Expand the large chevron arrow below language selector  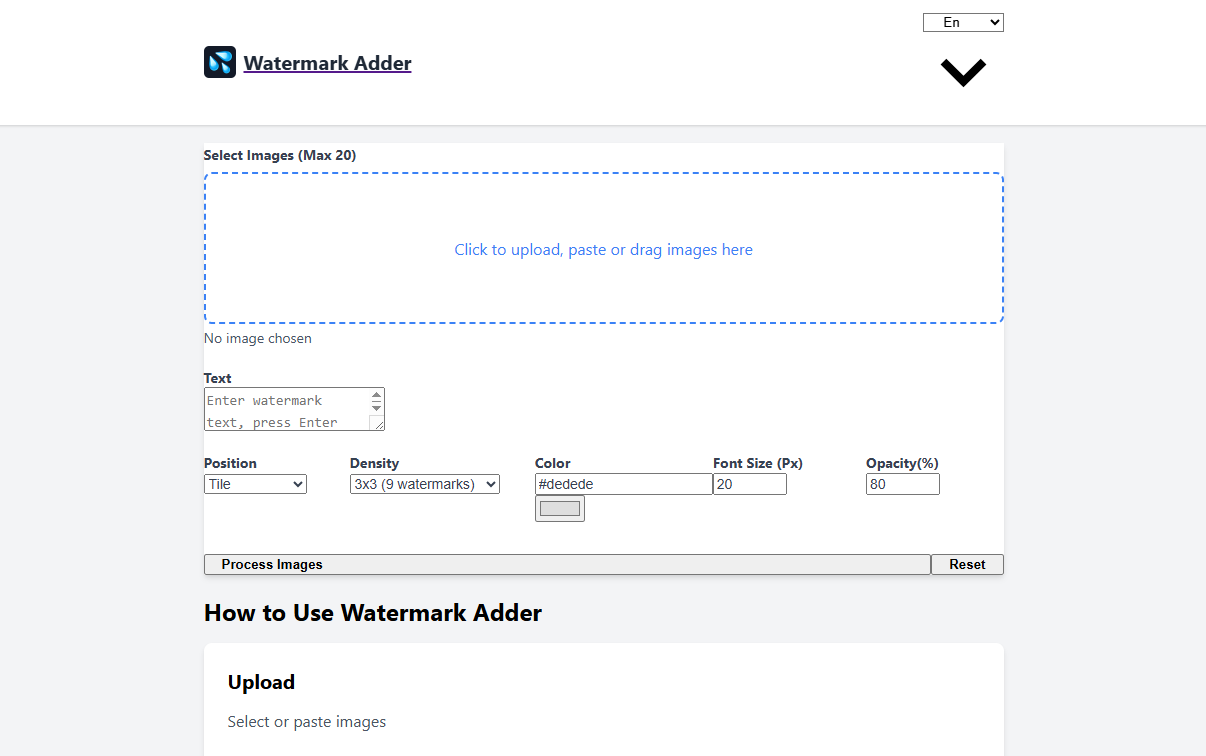962,72
